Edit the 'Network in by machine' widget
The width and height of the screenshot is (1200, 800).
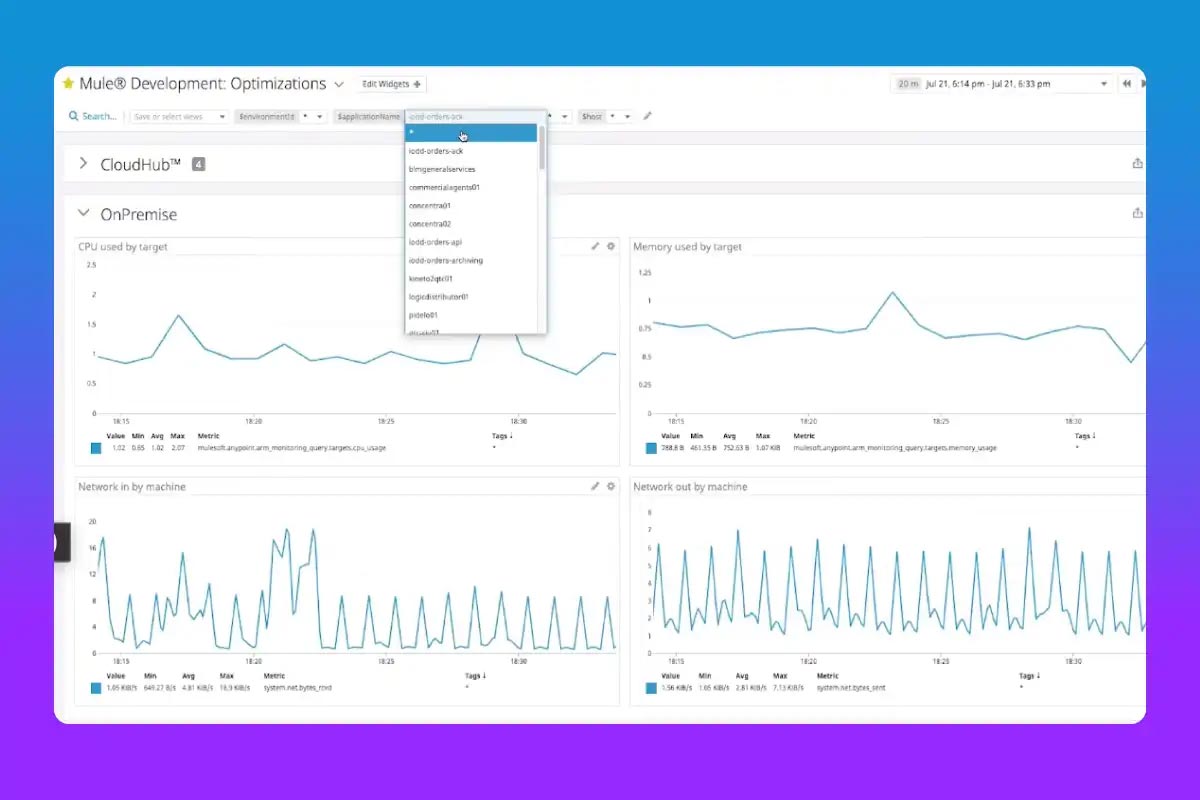click(x=595, y=486)
